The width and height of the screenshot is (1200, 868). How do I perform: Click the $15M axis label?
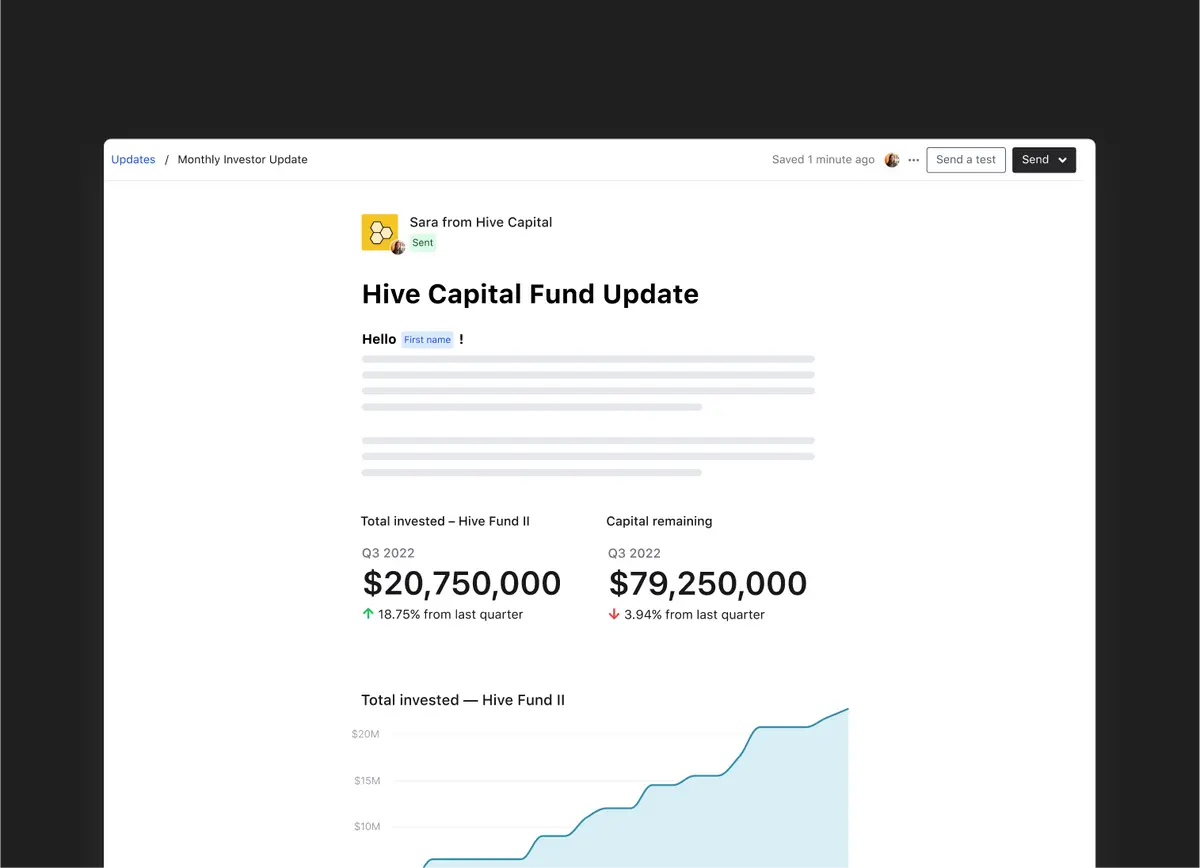(x=367, y=780)
